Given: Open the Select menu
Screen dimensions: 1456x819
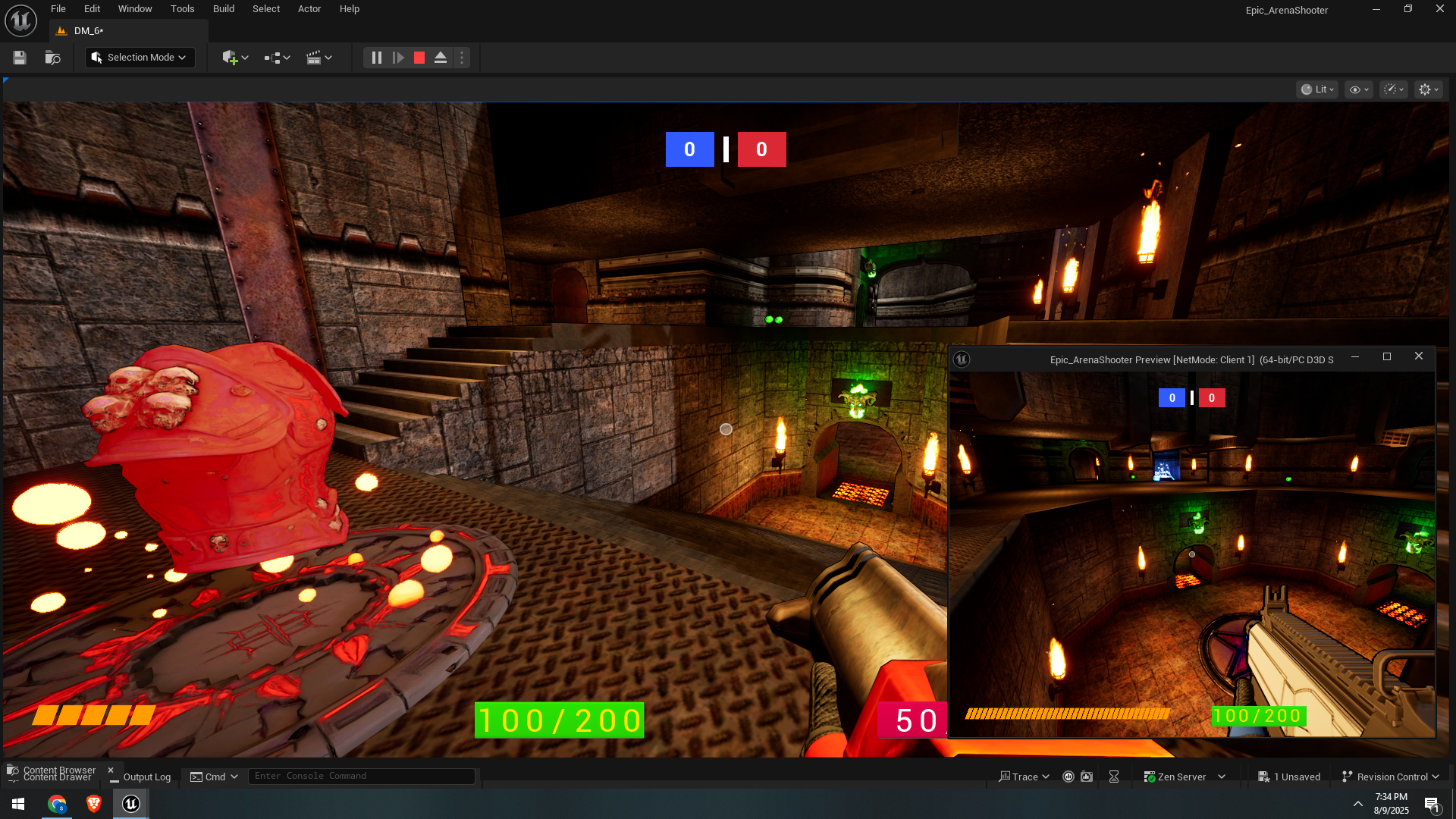Looking at the screenshot, I should (x=266, y=9).
